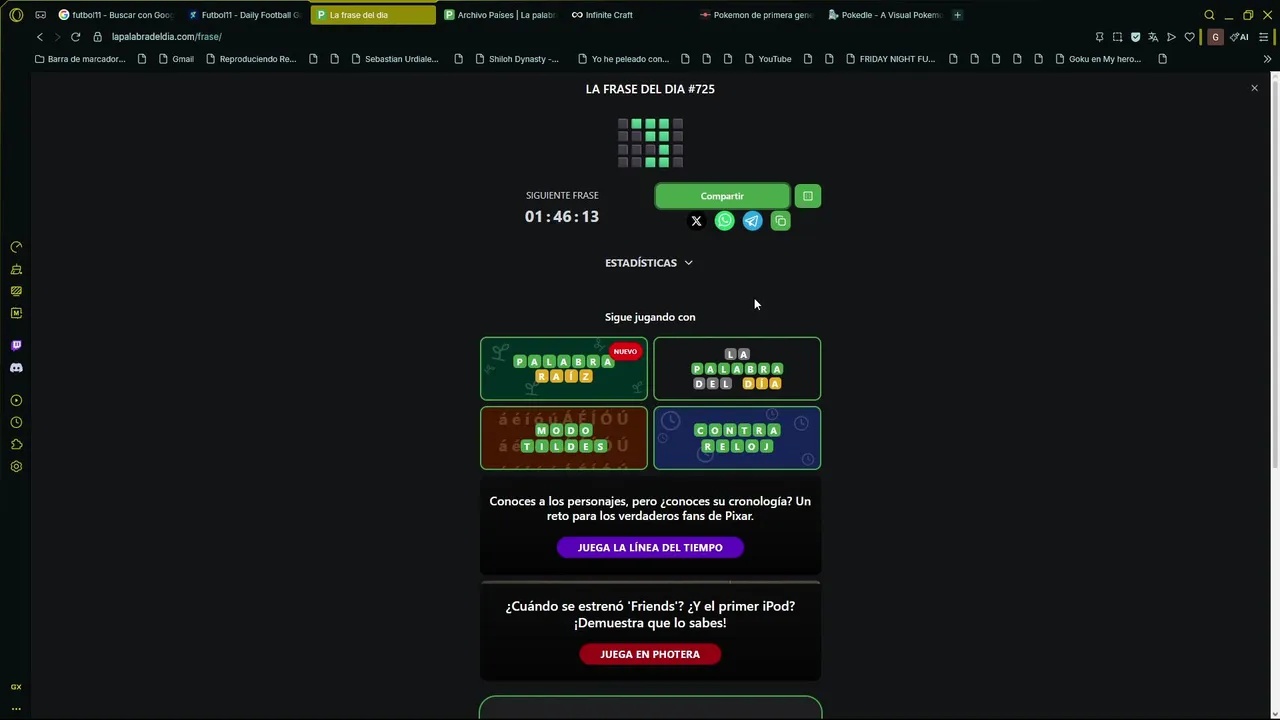Open the Barra de marcadores folder

pyautogui.click(x=80, y=59)
